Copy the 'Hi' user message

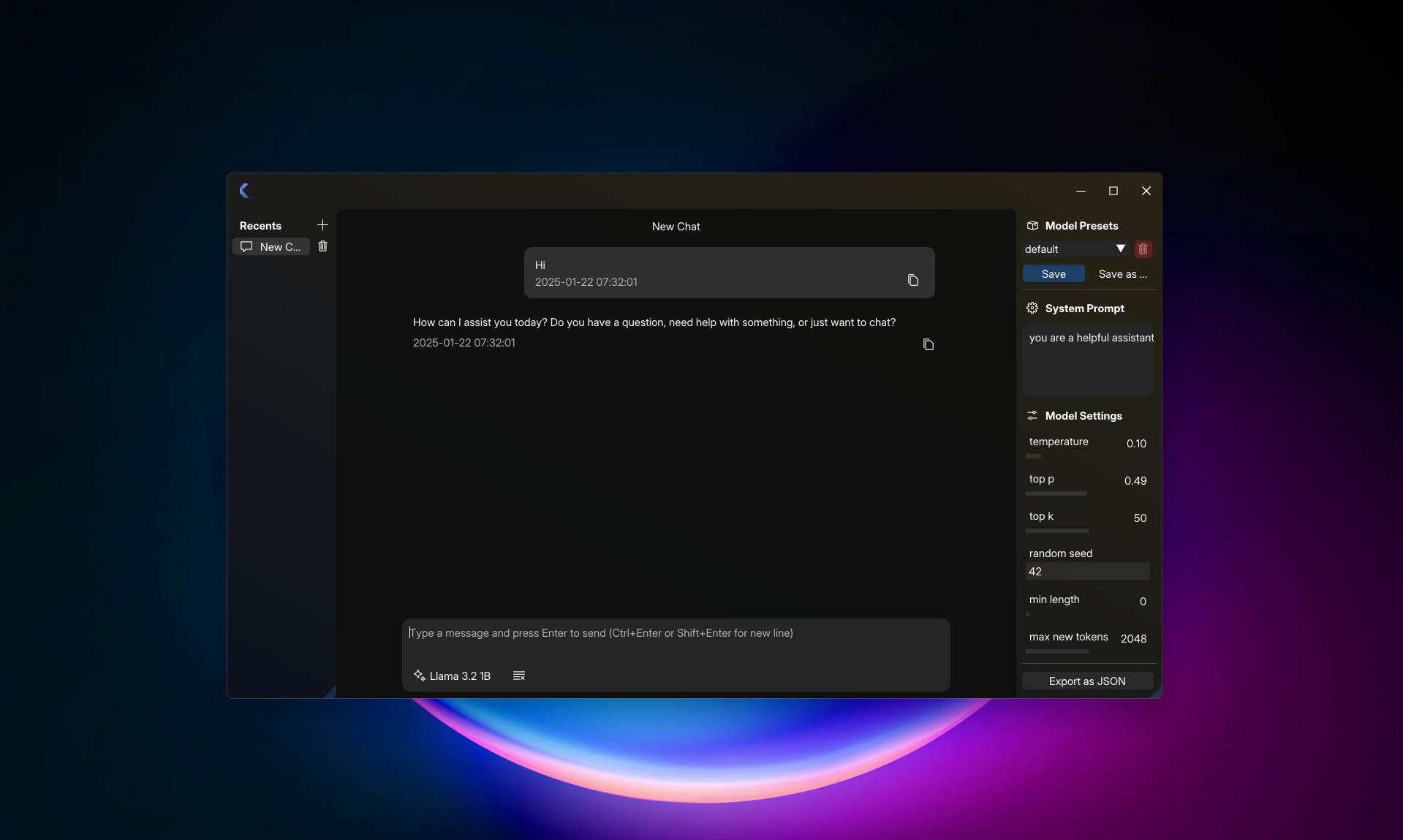913,280
